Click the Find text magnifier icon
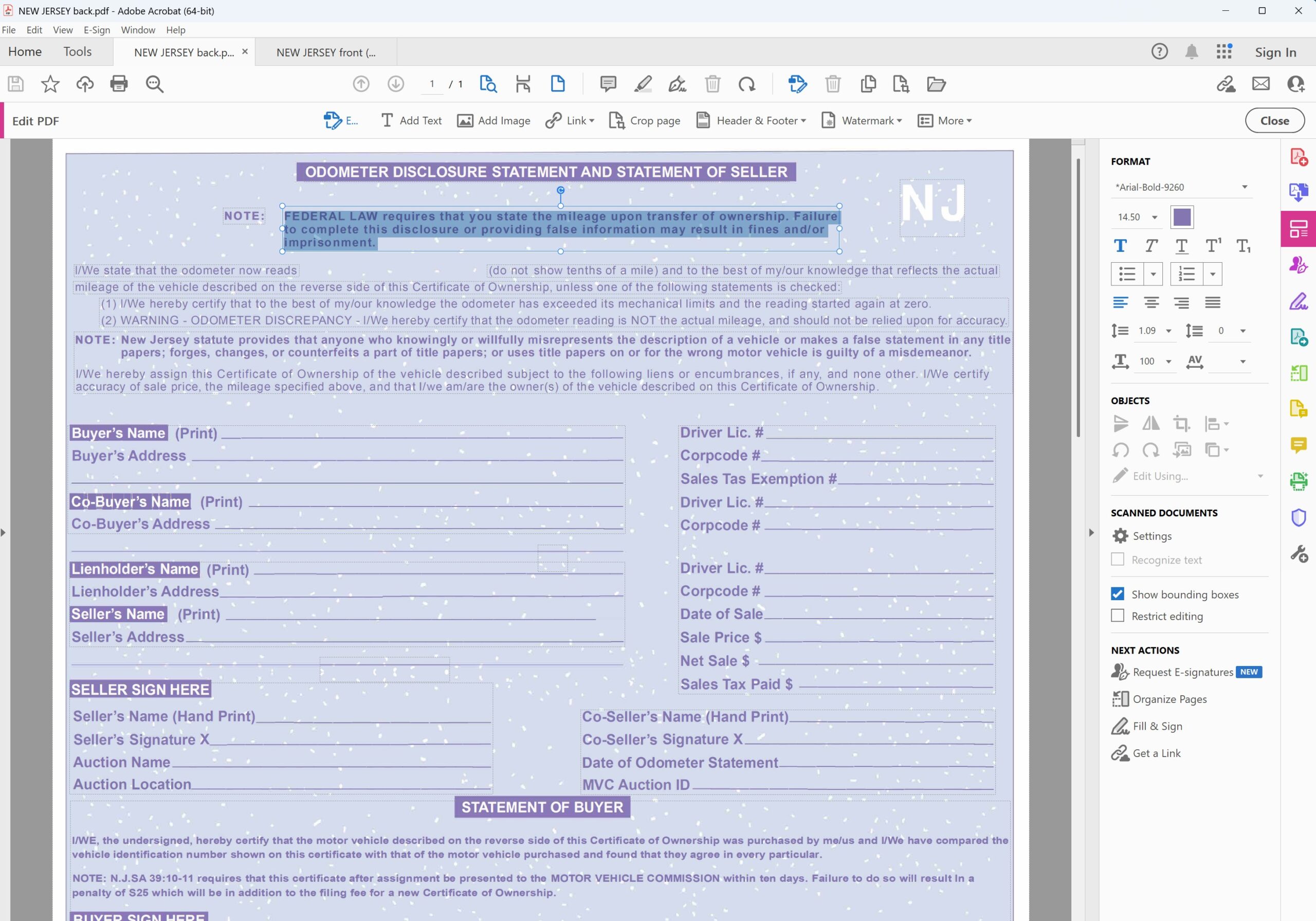The image size is (1316, 921). click(x=154, y=84)
